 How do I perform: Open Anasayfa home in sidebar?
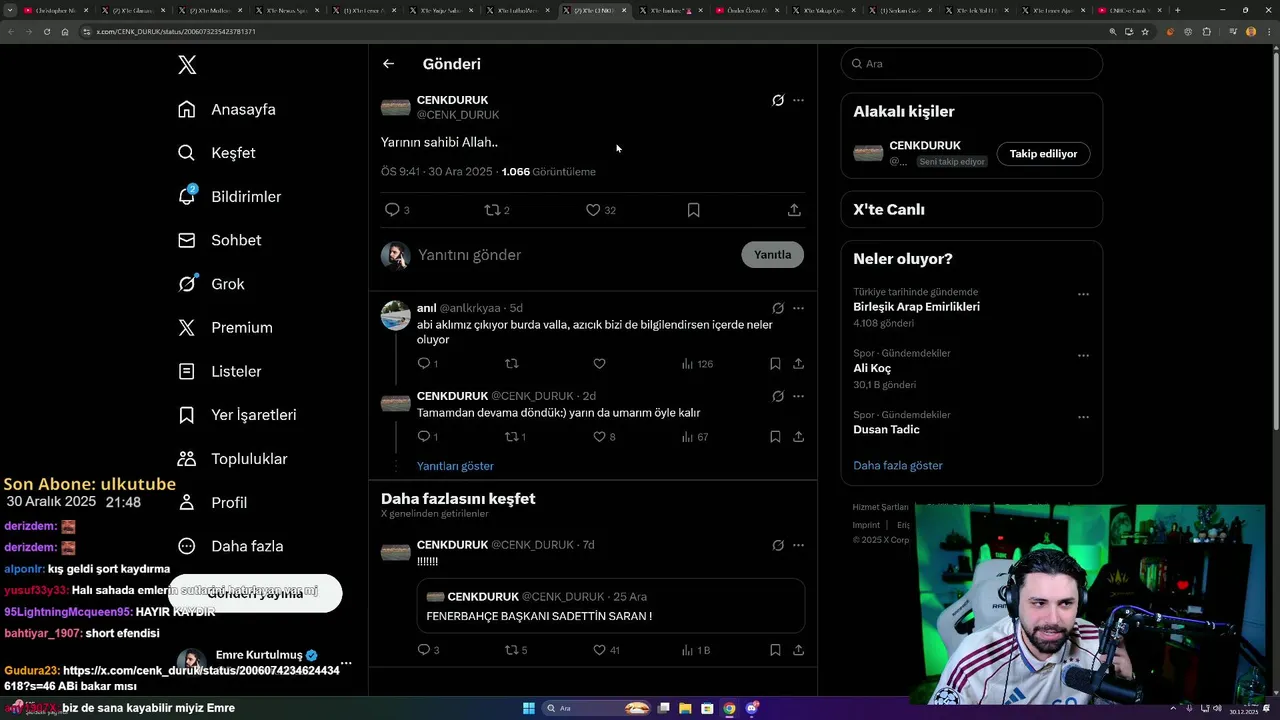click(x=226, y=109)
